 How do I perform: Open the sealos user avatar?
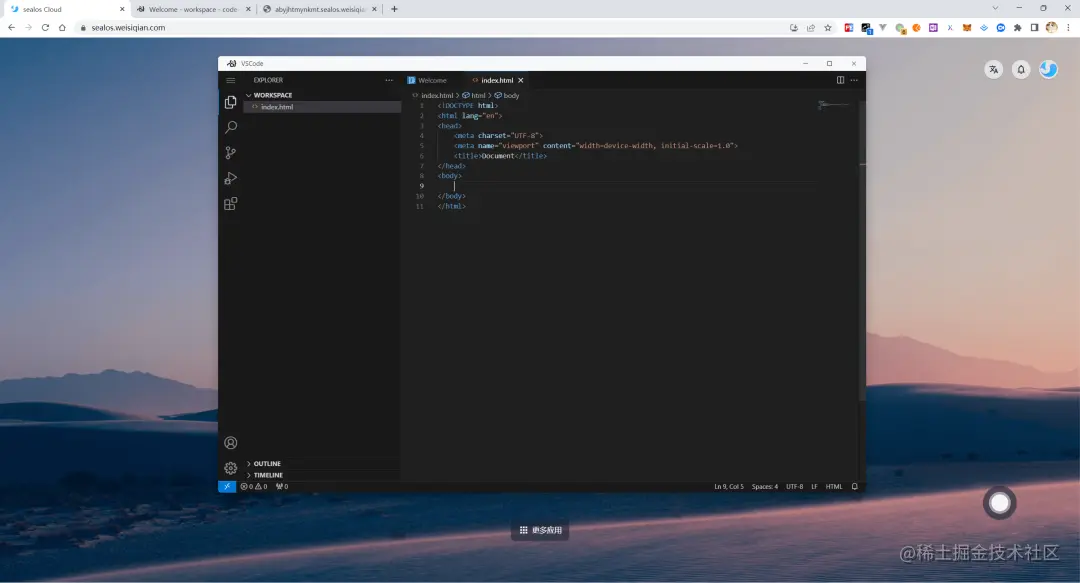click(x=1048, y=70)
